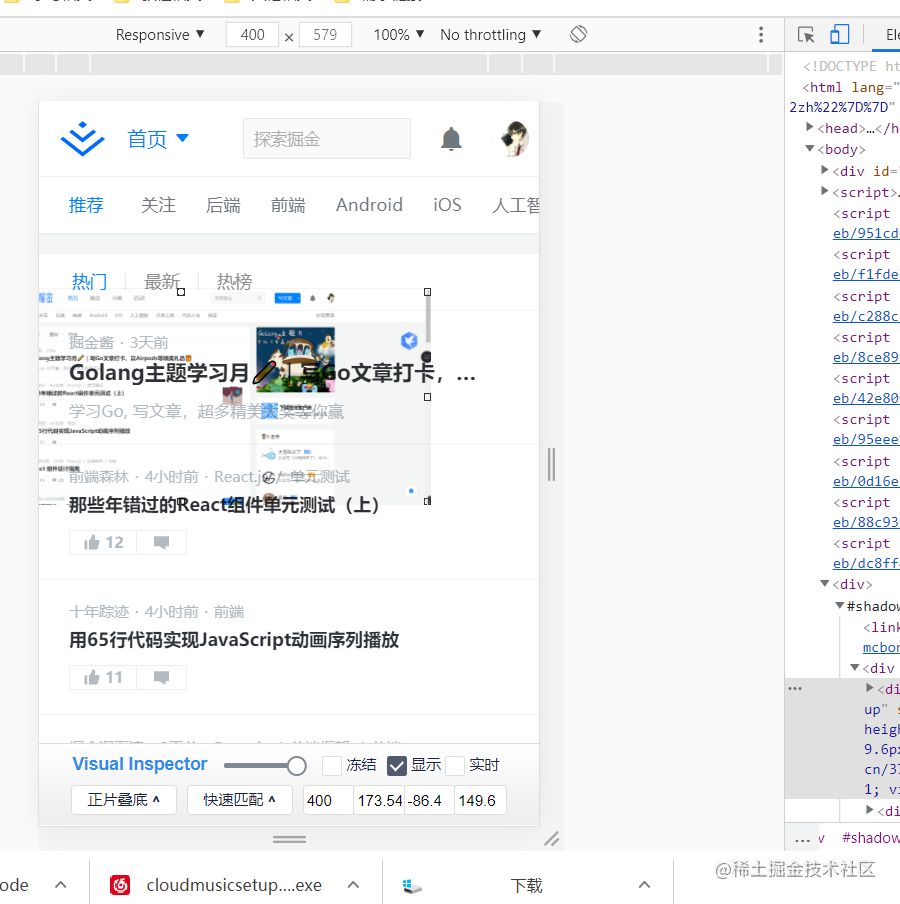Open the No throttling dropdown

click(x=491, y=35)
